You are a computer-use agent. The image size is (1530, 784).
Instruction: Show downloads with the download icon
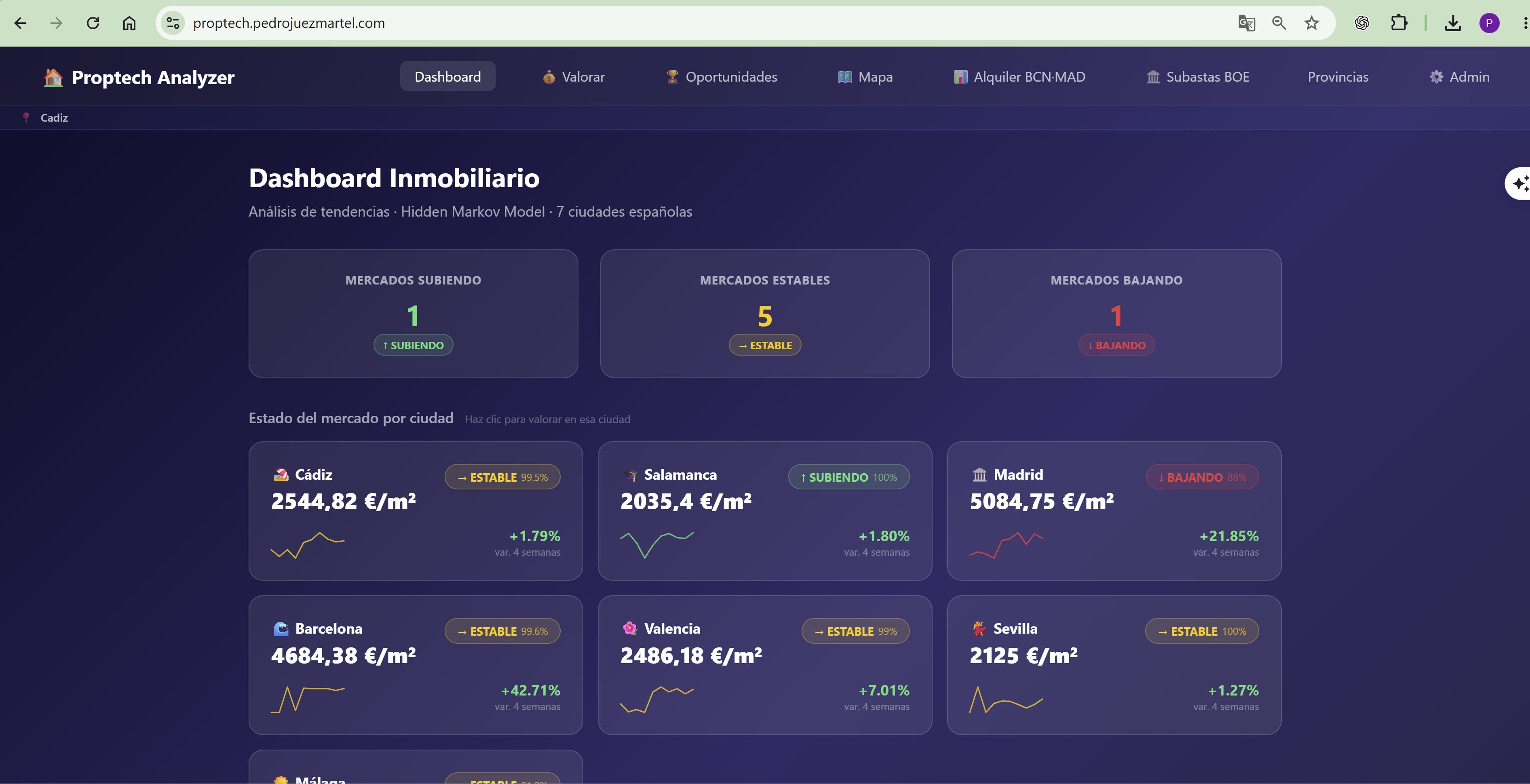tap(1453, 23)
